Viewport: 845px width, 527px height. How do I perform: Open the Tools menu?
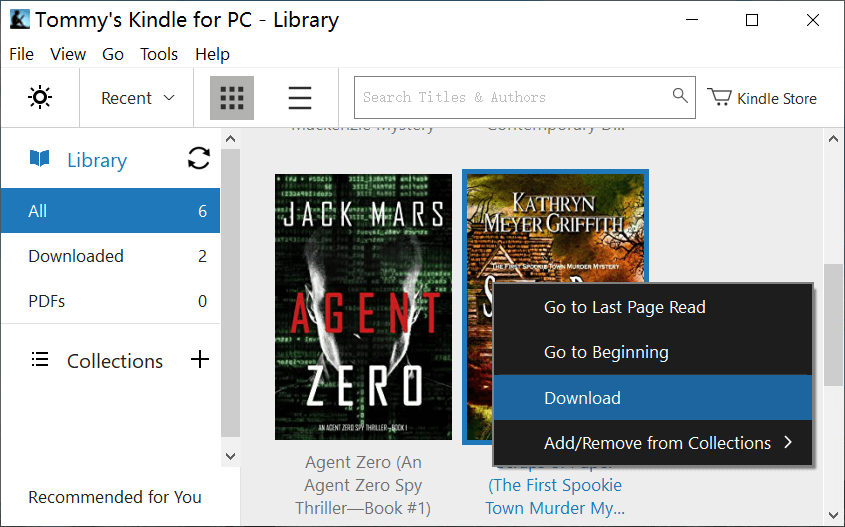click(x=159, y=54)
